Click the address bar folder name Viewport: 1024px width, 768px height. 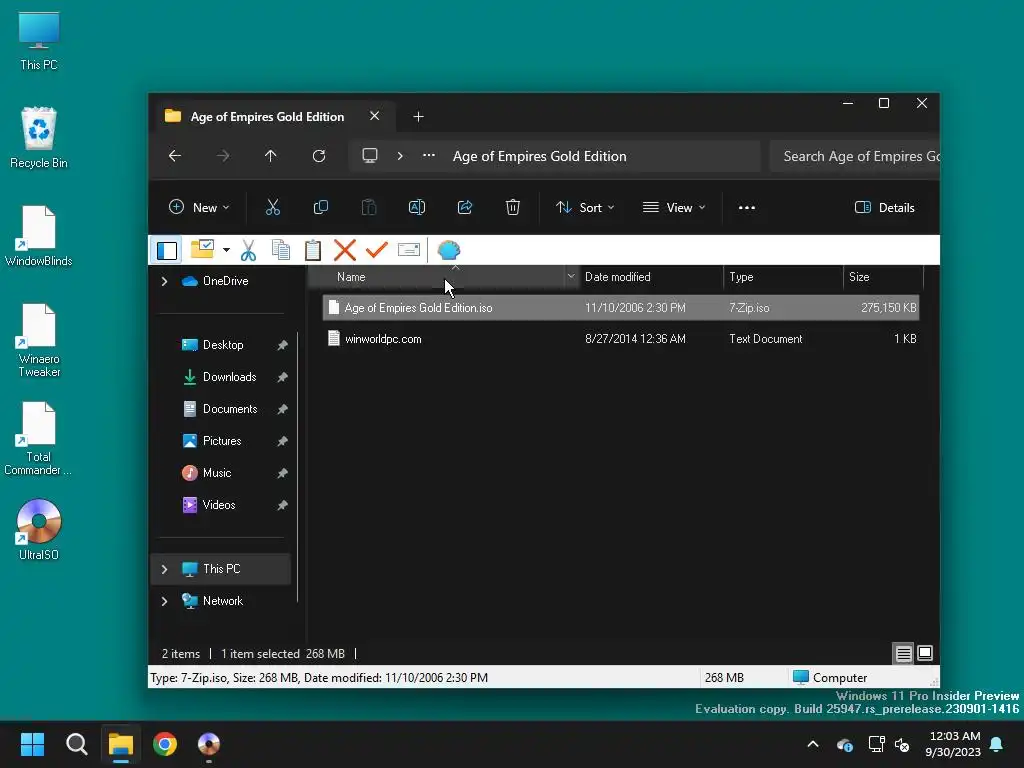click(539, 156)
